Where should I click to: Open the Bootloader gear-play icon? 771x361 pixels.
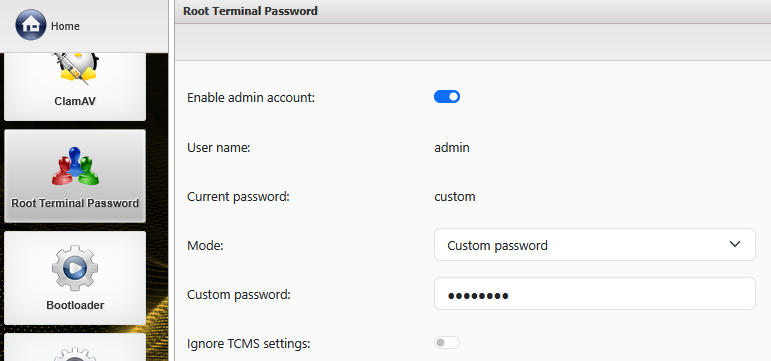[75, 268]
